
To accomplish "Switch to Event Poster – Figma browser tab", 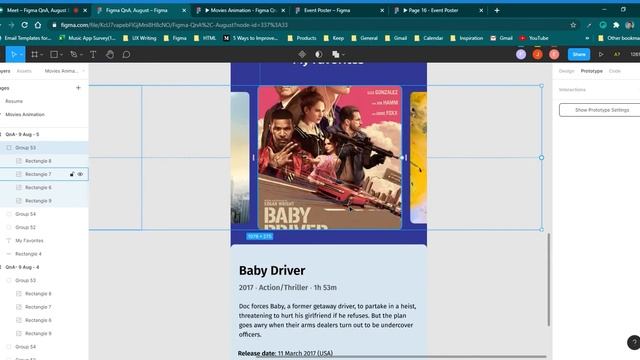I will click(x=339, y=10).
